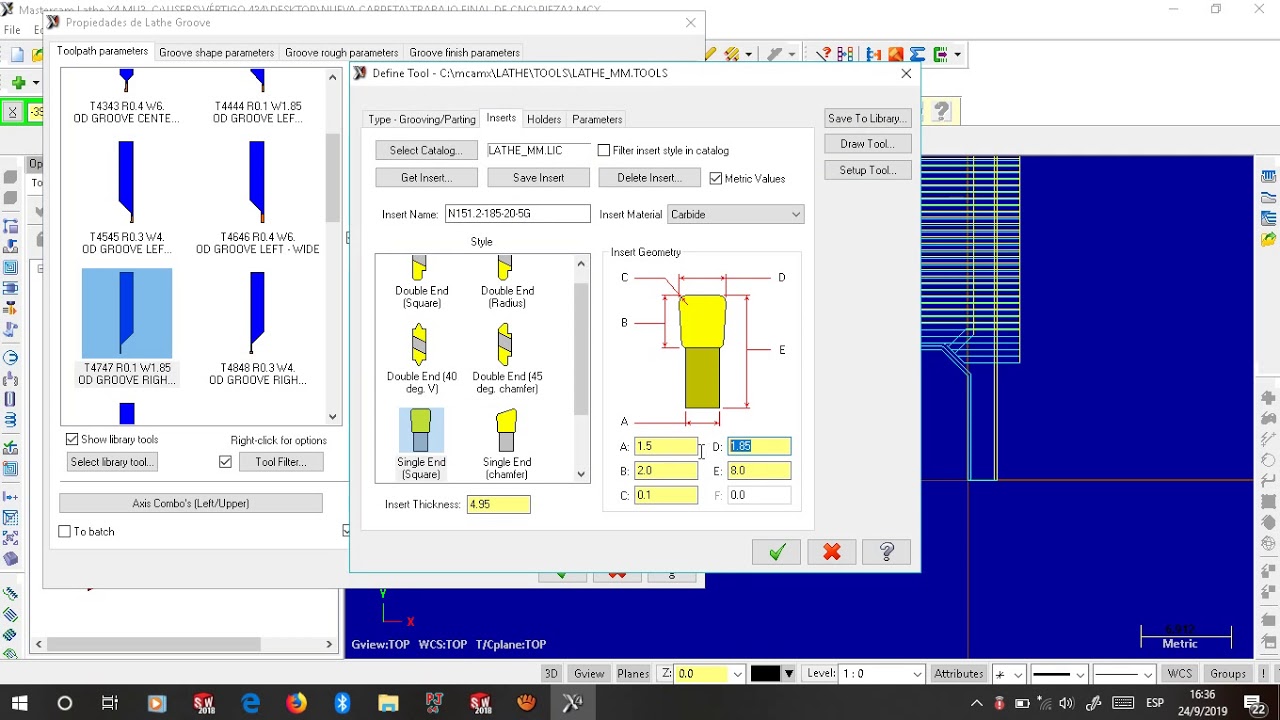
Task: Click the Mastercam taskbar icon
Action: coord(572,703)
